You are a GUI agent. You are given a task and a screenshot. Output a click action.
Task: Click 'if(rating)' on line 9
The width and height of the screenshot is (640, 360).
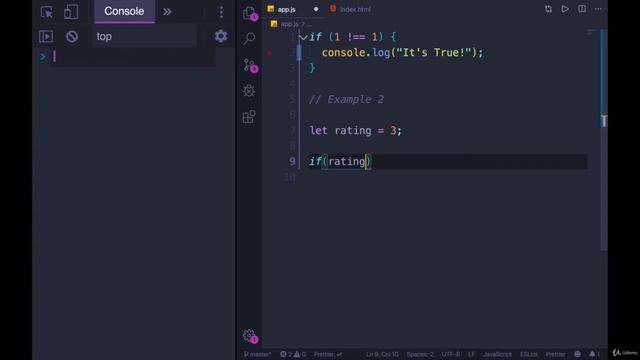(340, 162)
